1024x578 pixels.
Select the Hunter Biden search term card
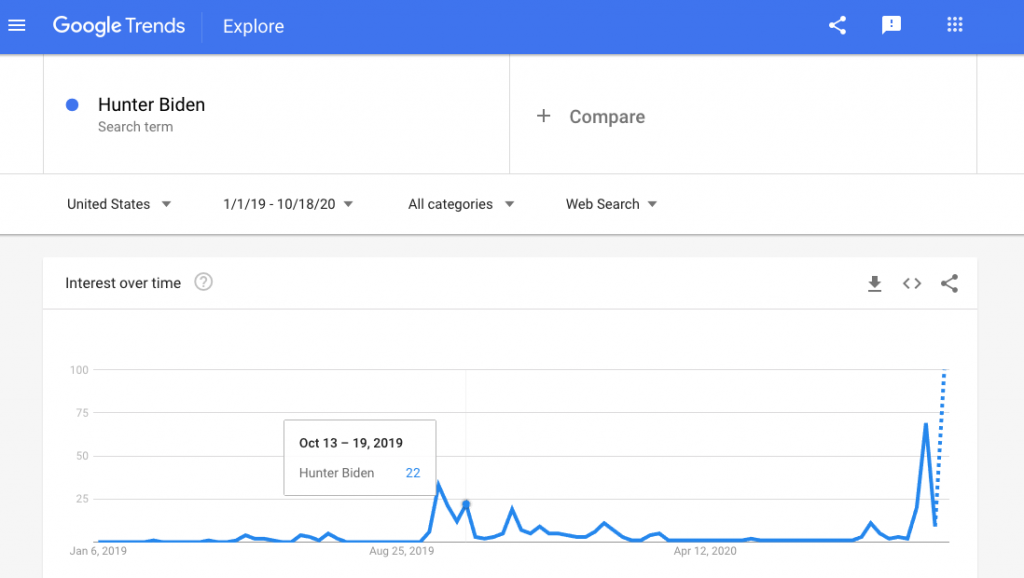151,104
